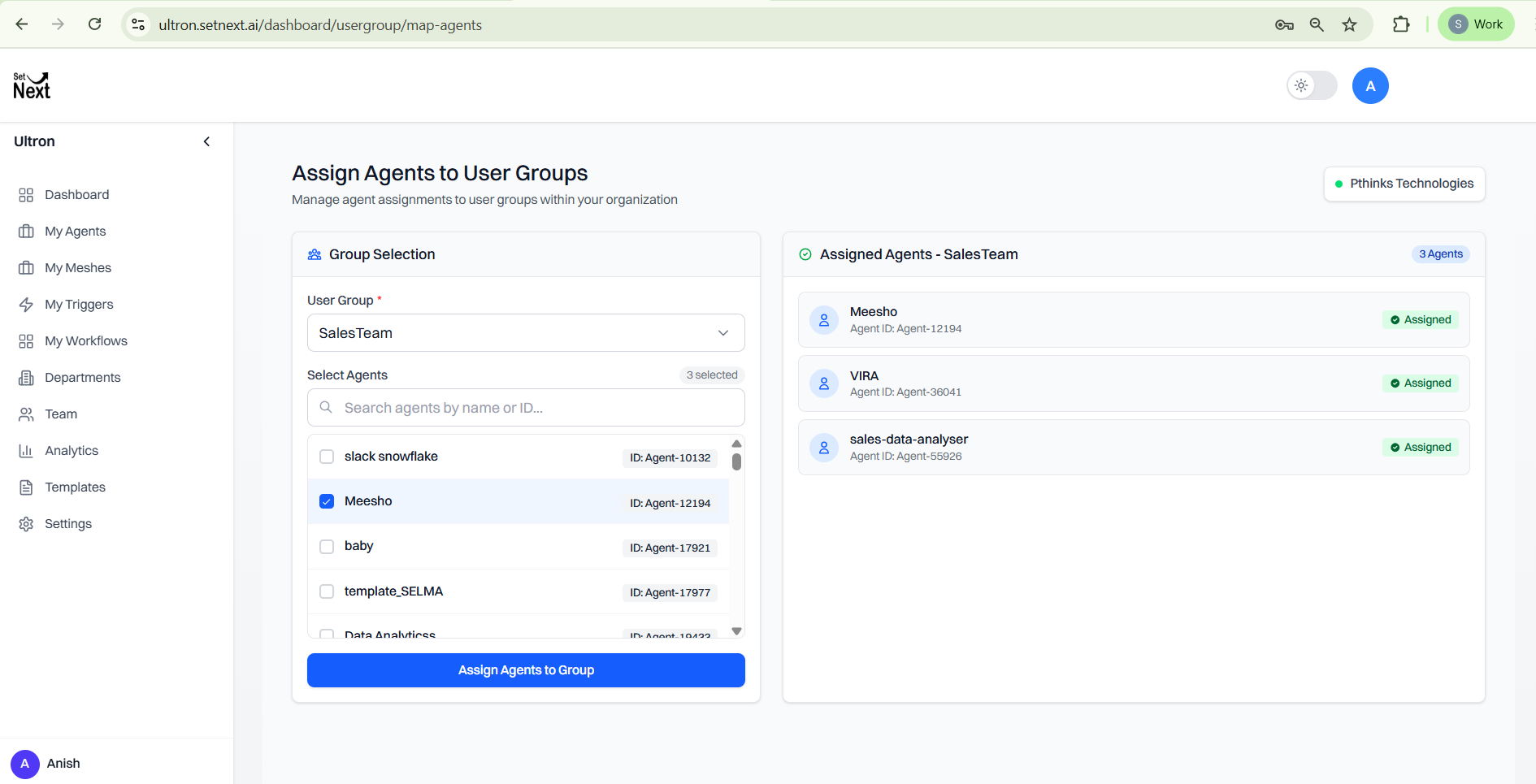Click Assign Agents to Group button
This screenshot has height=784, width=1536.
click(526, 670)
